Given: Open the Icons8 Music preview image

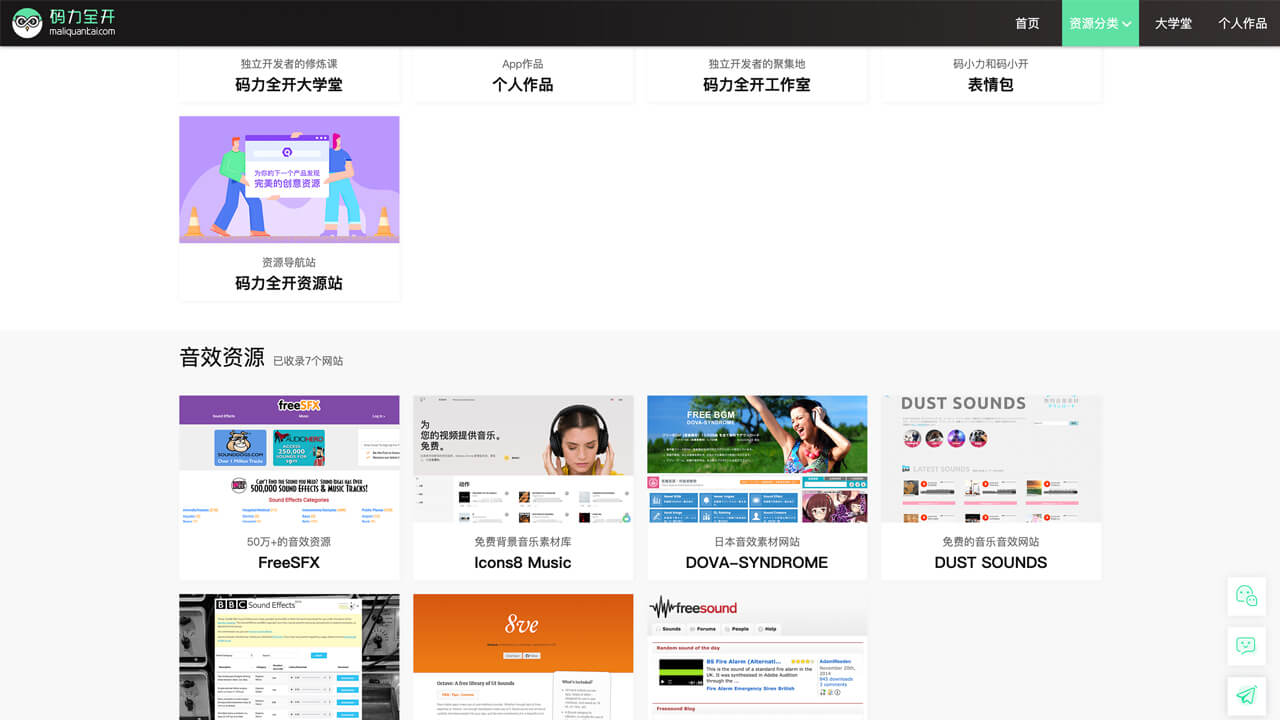Looking at the screenshot, I should 523,458.
